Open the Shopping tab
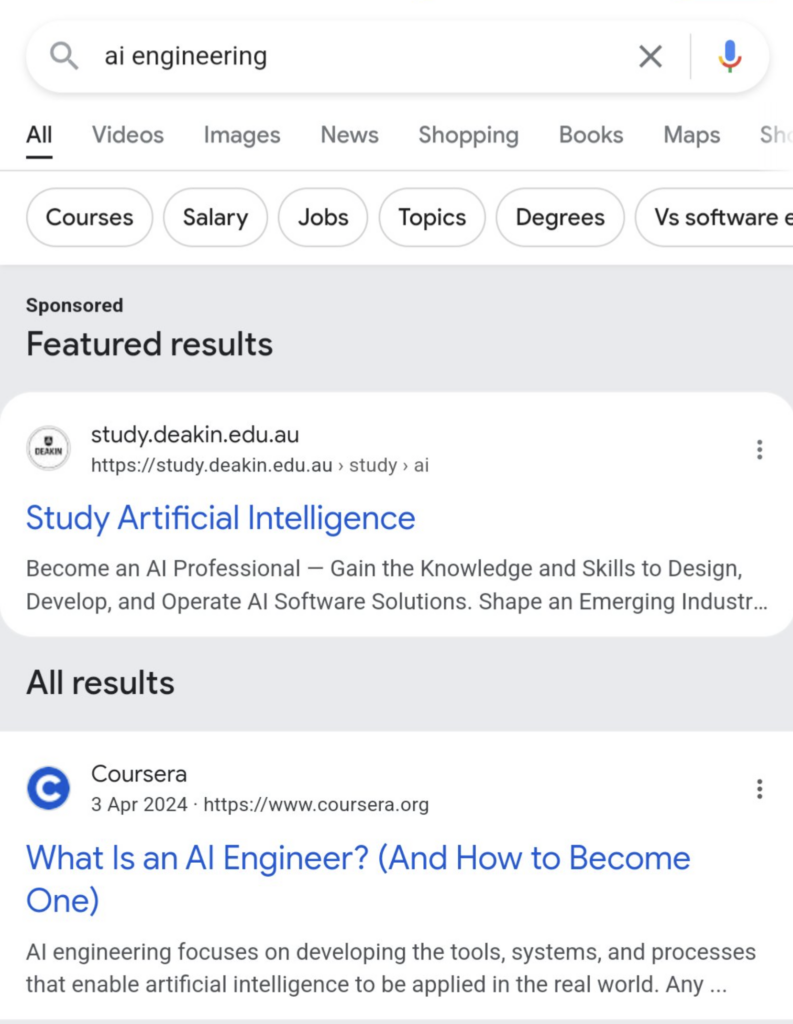Screen dimensions: 793x1024 click(x=468, y=135)
